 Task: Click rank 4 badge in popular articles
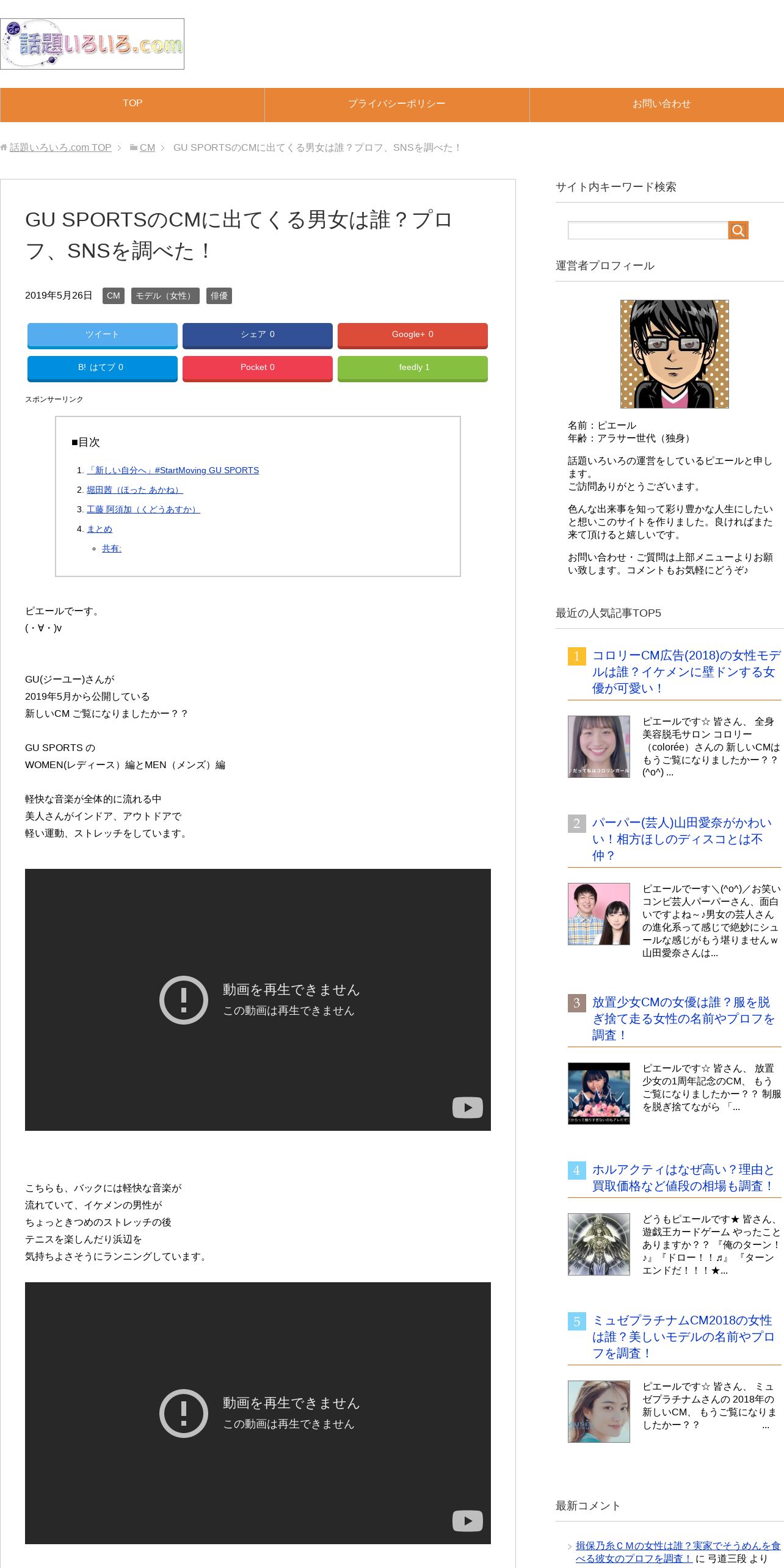pos(577,1171)
